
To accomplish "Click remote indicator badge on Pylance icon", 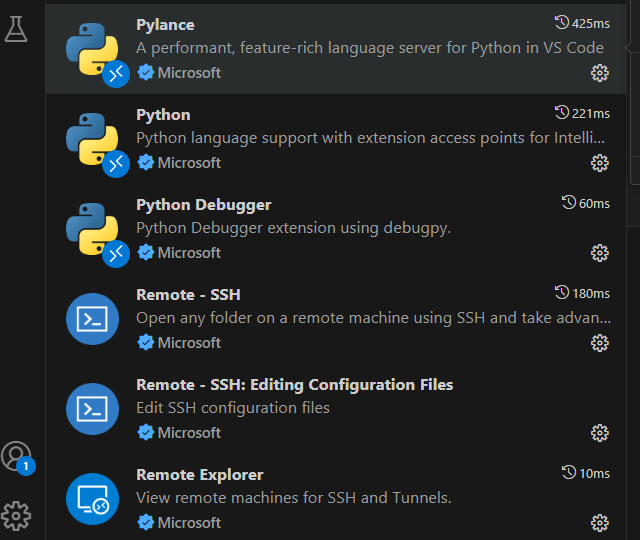I will (116, 74).
